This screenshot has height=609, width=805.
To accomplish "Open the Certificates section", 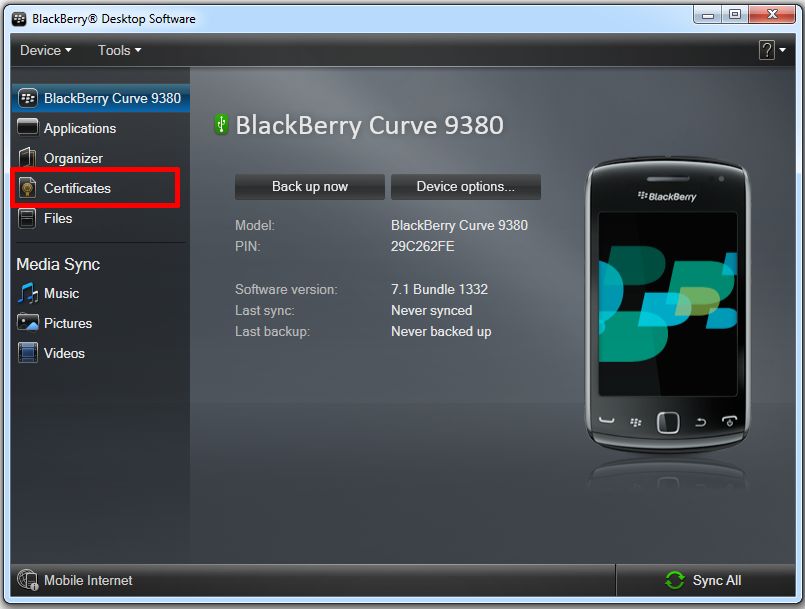I will point(77,188).
